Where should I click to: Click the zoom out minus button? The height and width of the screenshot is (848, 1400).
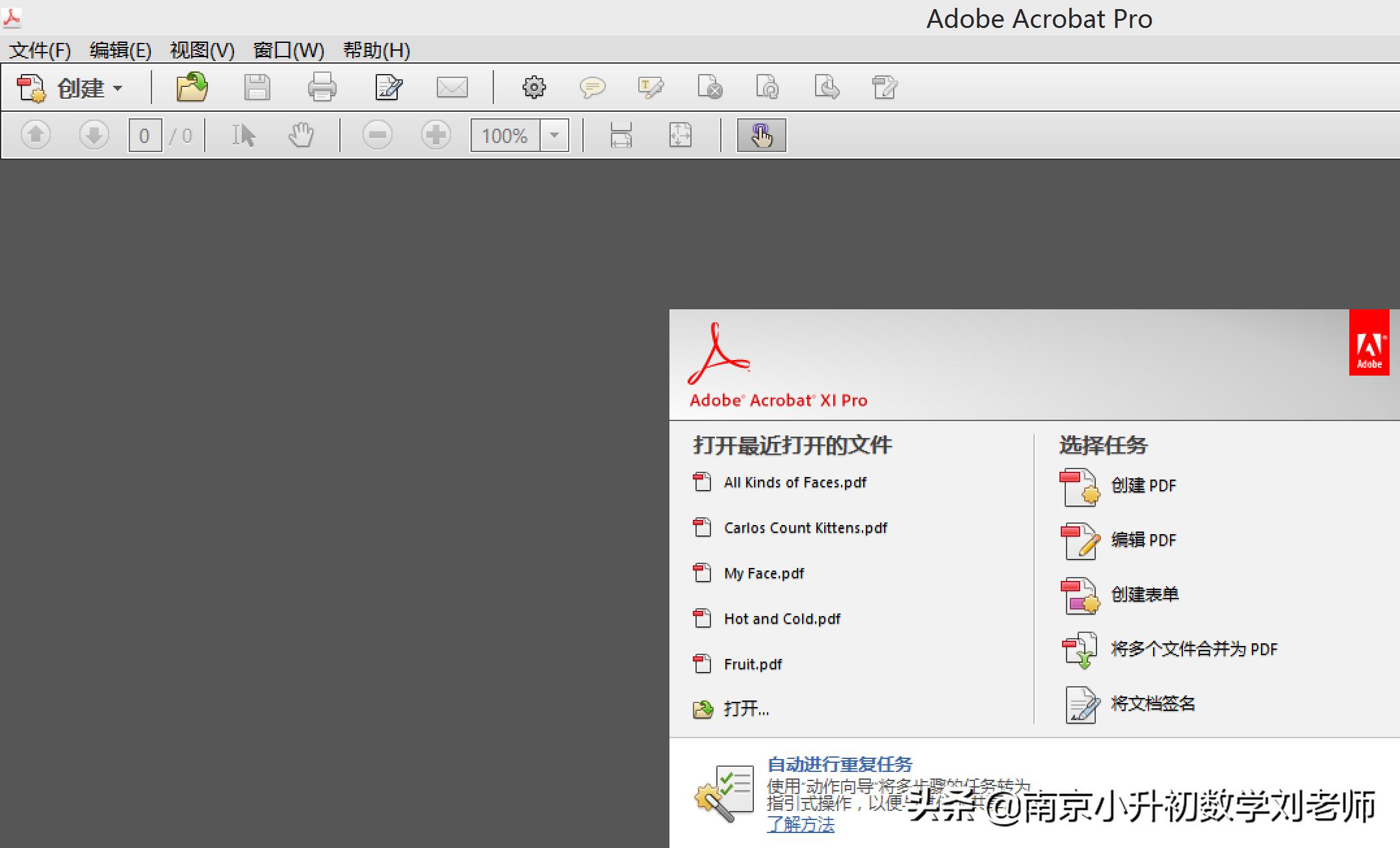[377, 135]
